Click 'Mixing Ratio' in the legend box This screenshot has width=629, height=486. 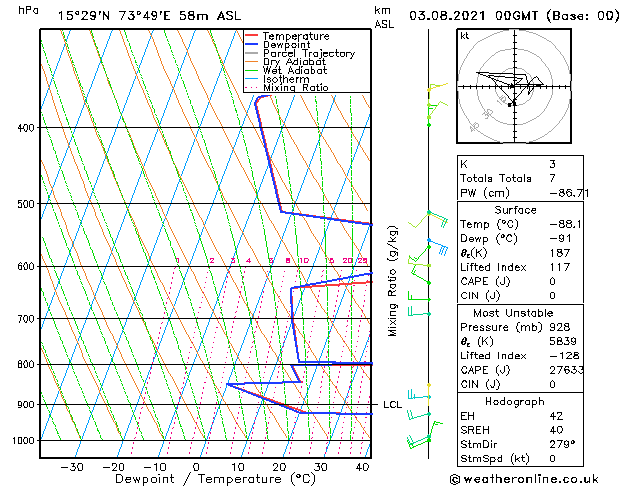[296, 87]
